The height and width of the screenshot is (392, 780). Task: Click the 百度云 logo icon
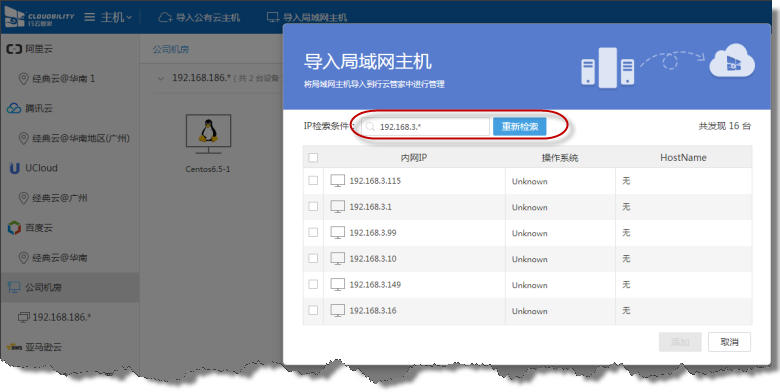coord(14,228)
